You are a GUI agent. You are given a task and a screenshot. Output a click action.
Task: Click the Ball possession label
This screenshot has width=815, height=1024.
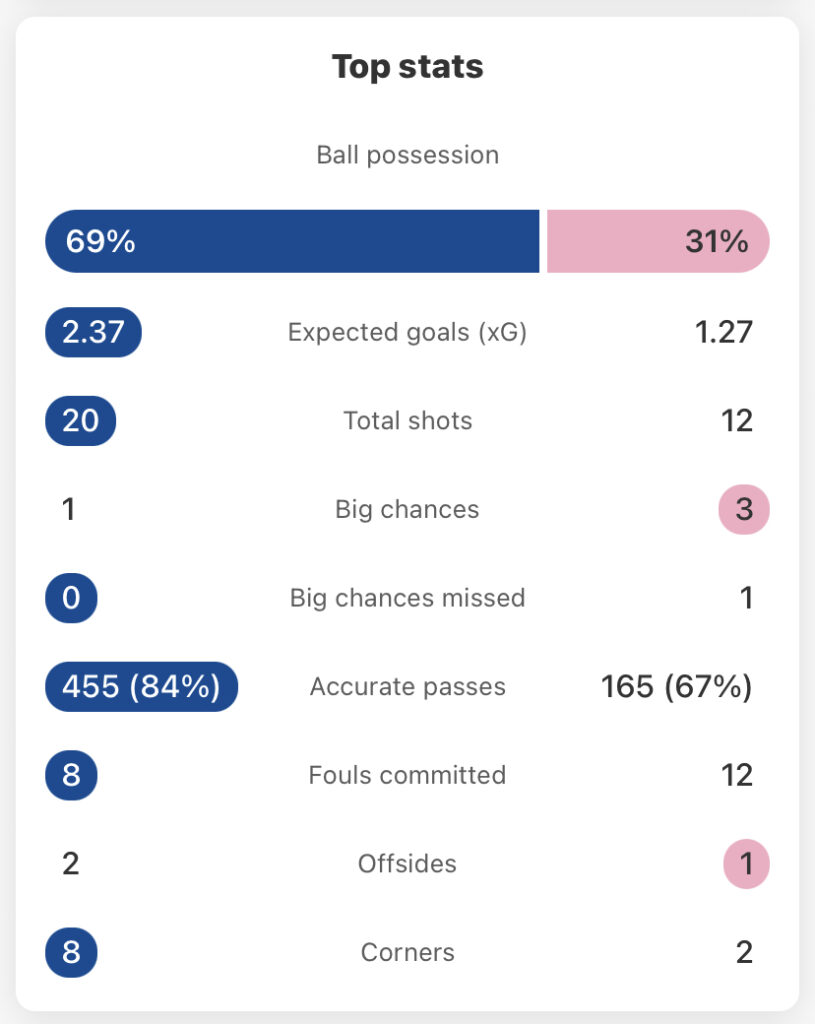pyautogui.click(x=408, y=155)
